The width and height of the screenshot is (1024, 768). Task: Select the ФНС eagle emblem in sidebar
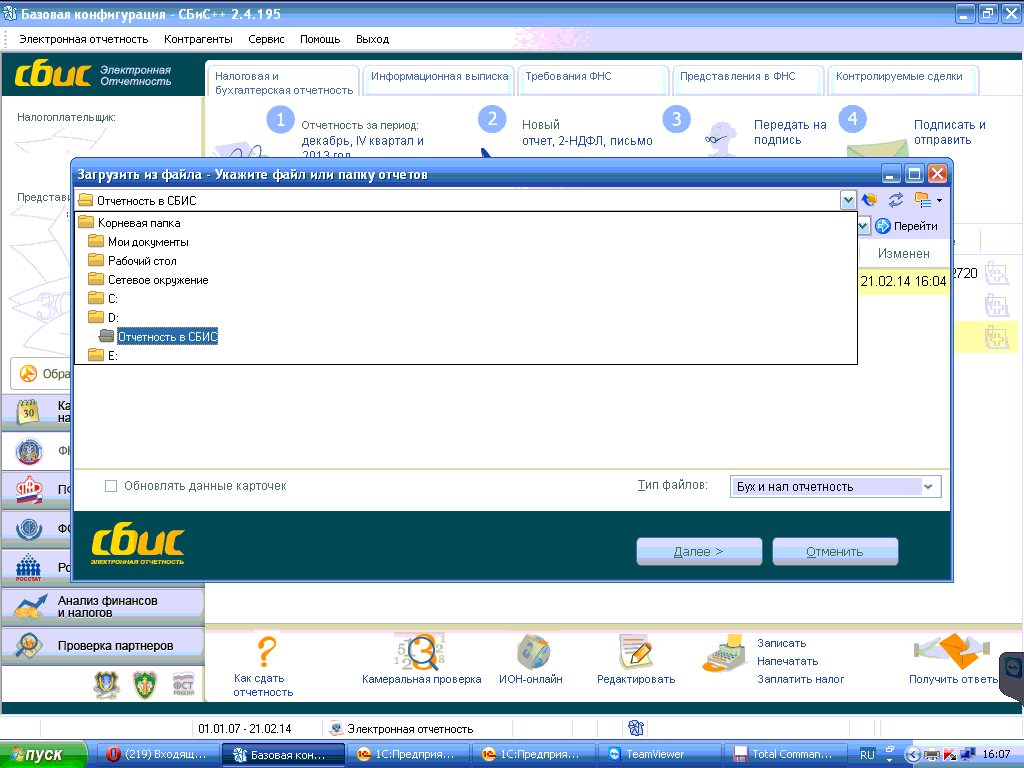(x=29, y=451)
